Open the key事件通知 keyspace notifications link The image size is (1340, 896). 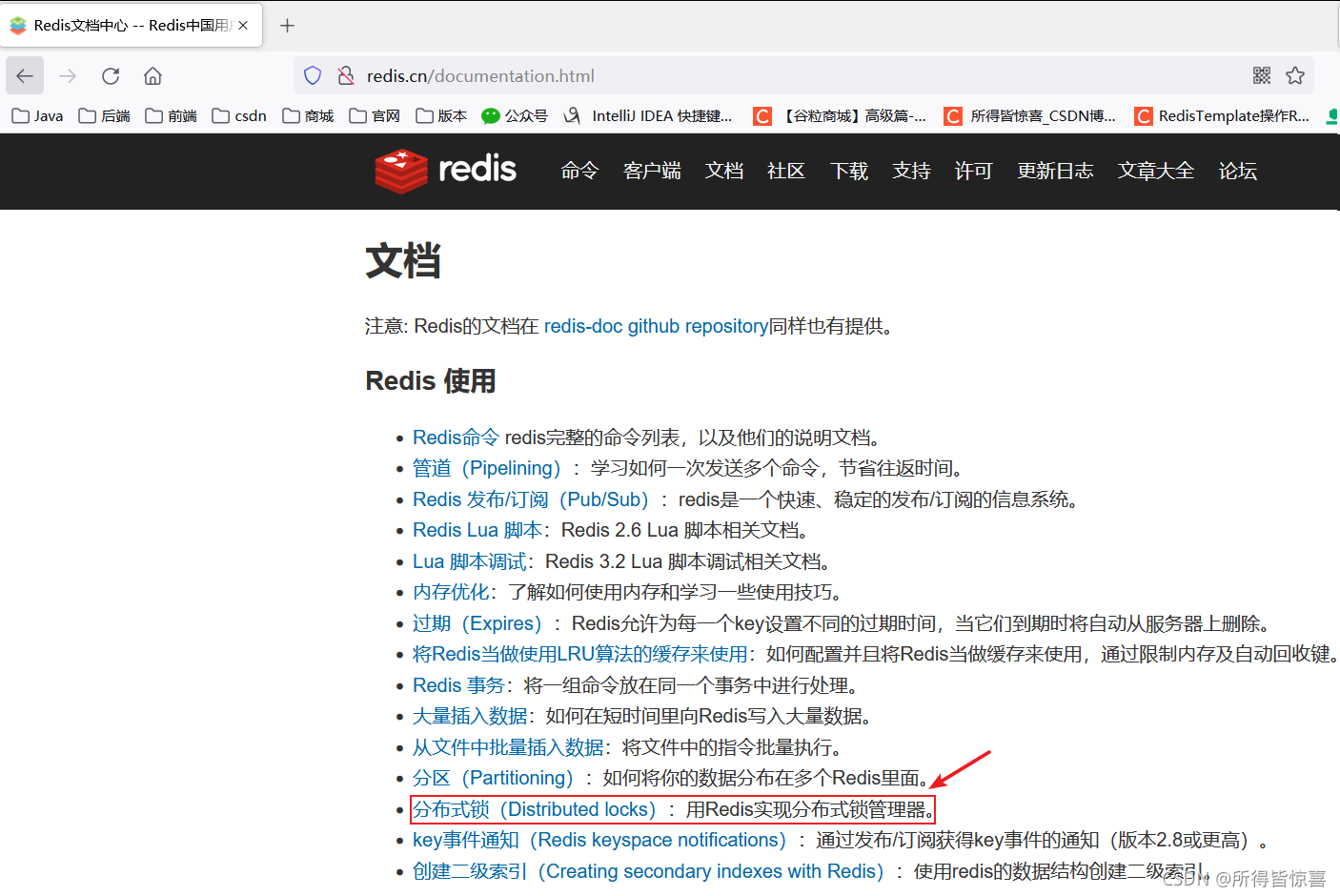[599, 840]
